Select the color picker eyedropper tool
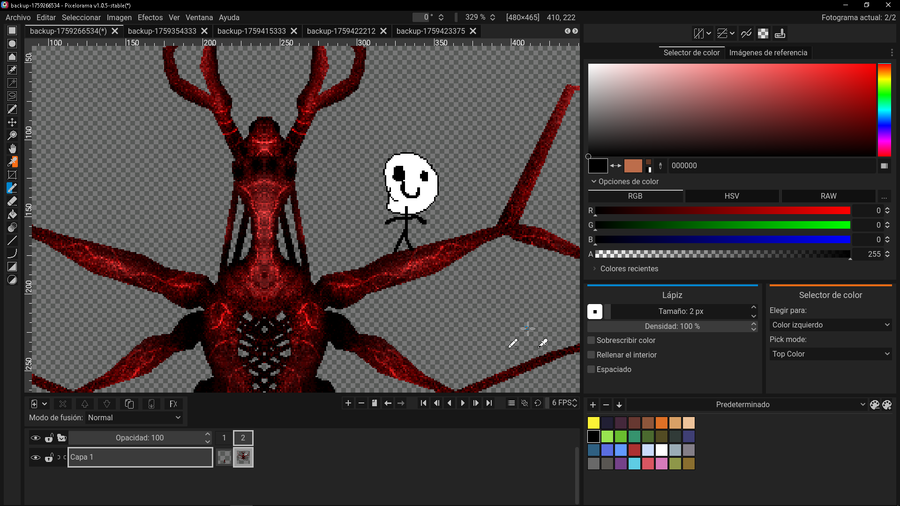 click(x=12, y=162)
